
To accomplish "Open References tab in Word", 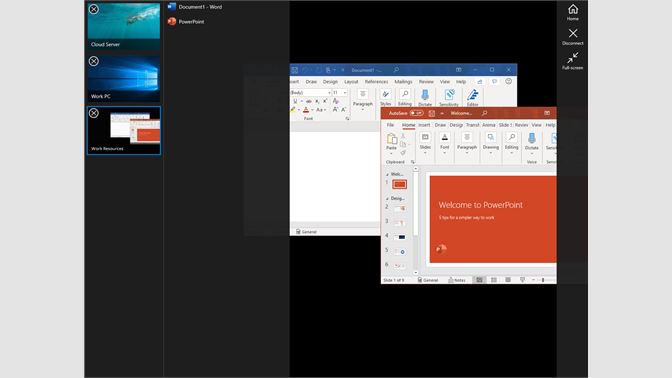I will point(376,82).
